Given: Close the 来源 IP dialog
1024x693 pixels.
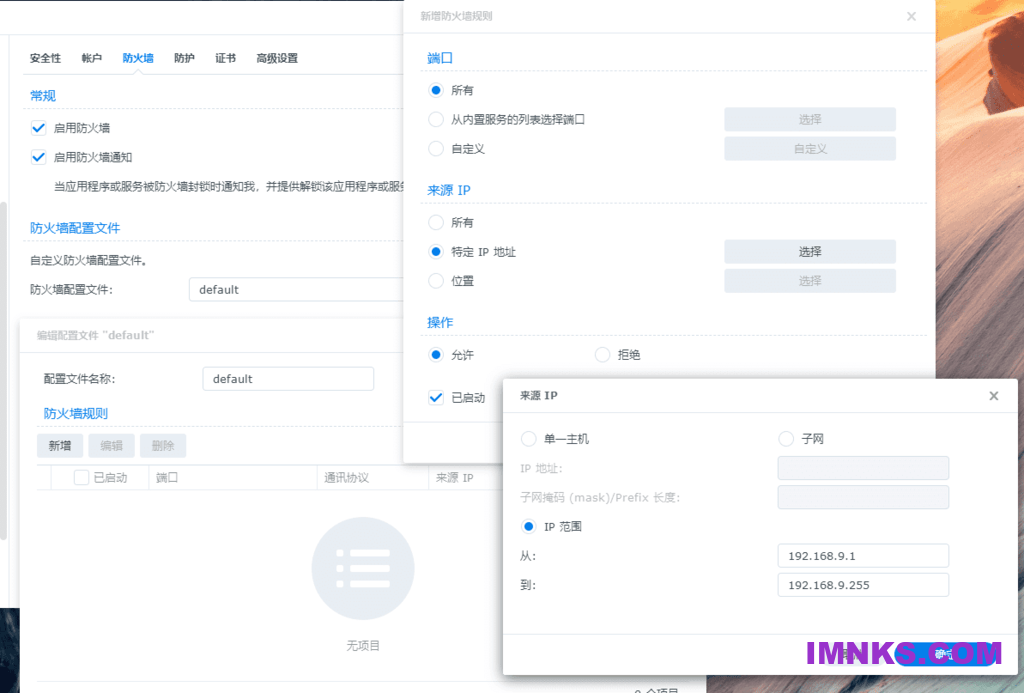Looking at the screenshot, I should pyautogui.click(x=993, y=396).
